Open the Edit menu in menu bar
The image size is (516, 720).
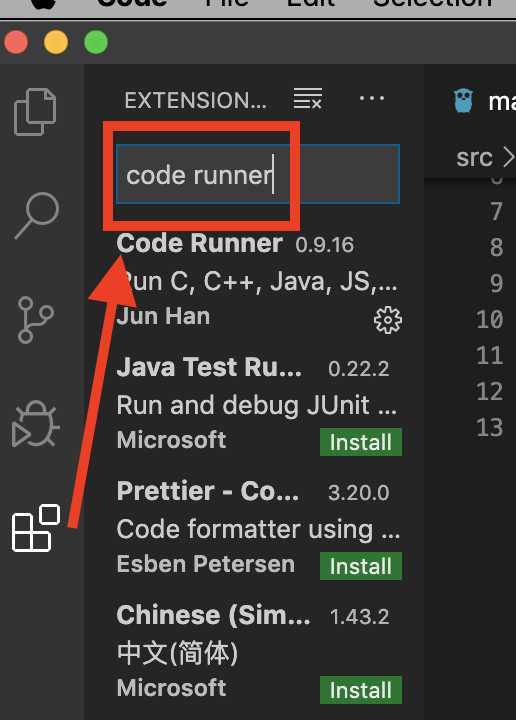click(311, 4)
